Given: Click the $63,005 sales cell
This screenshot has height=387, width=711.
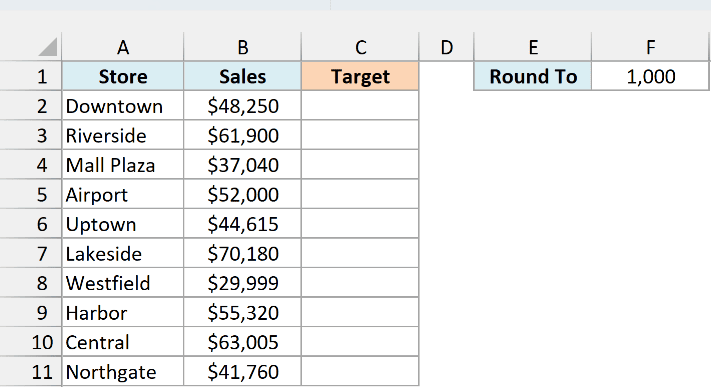Looking at the screenshot, I should pos(243,342).
